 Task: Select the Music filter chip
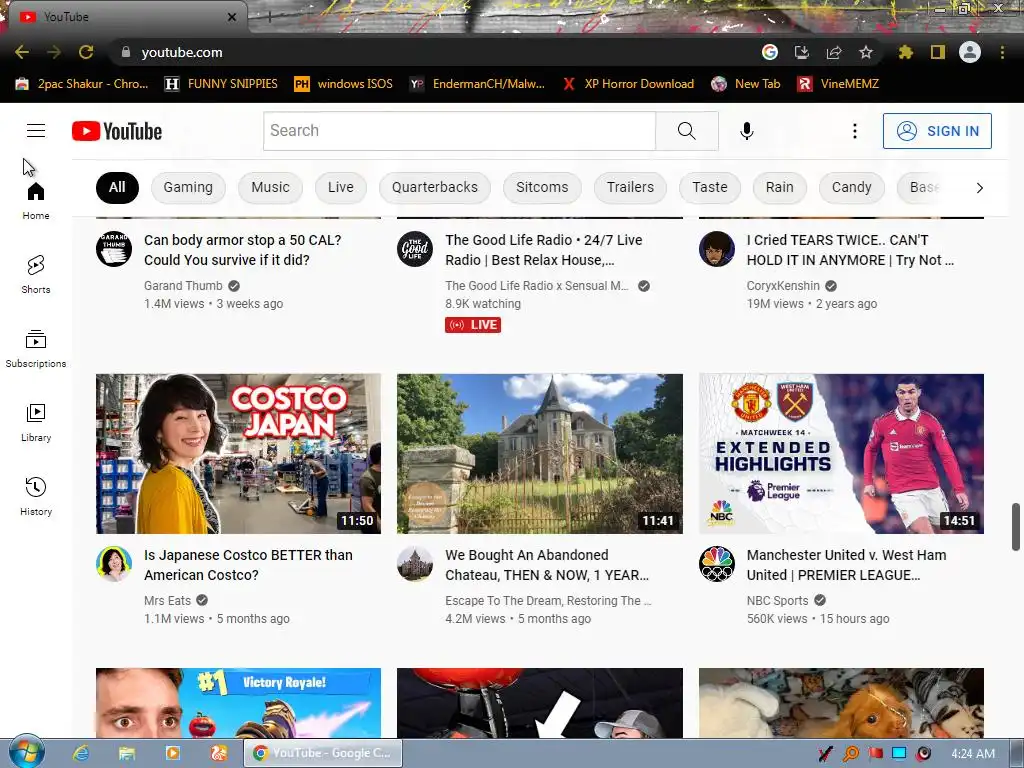270,187
